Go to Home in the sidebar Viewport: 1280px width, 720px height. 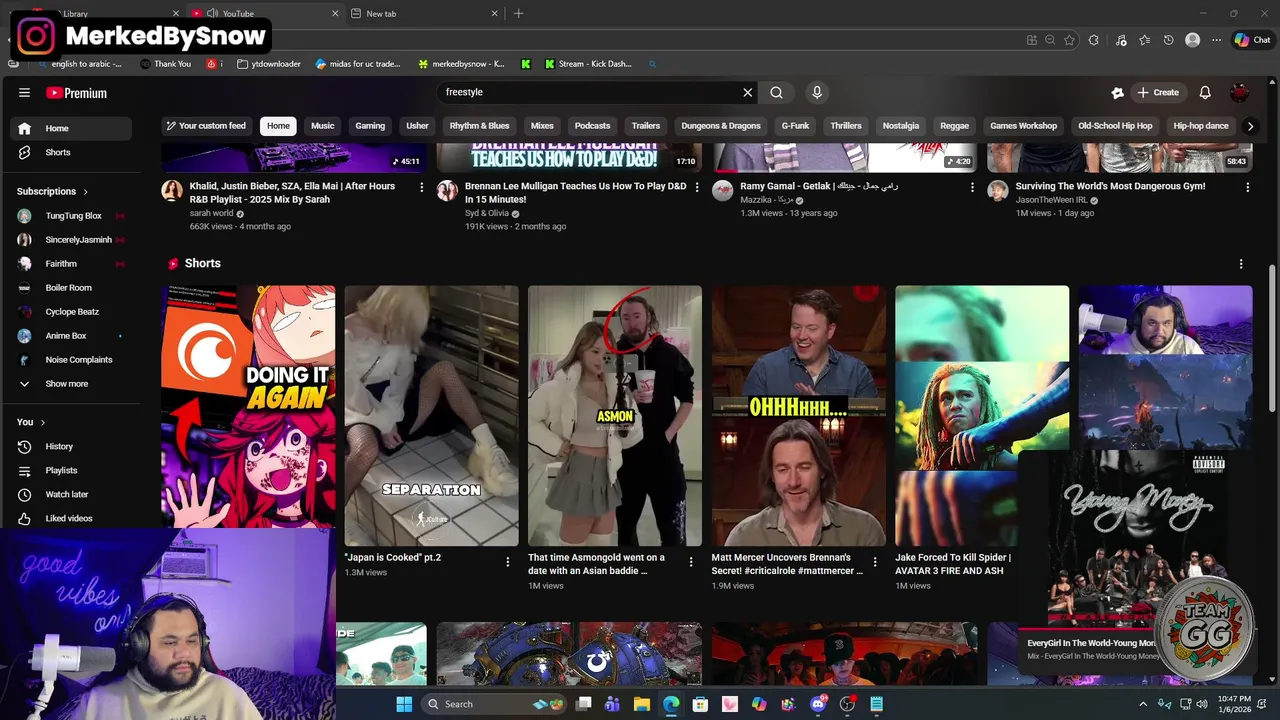coord(71,128)
